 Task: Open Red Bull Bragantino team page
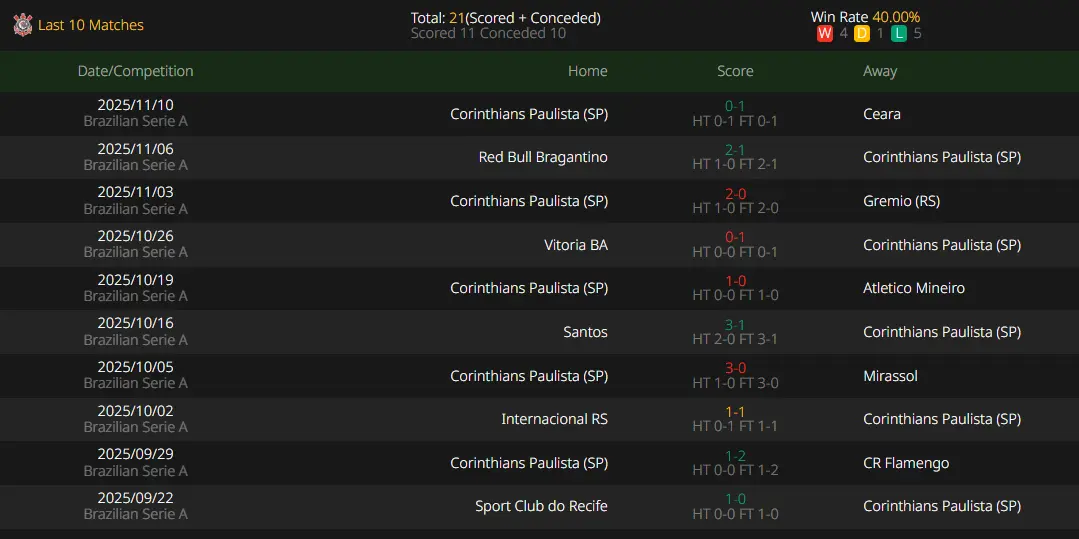(543, 157)
